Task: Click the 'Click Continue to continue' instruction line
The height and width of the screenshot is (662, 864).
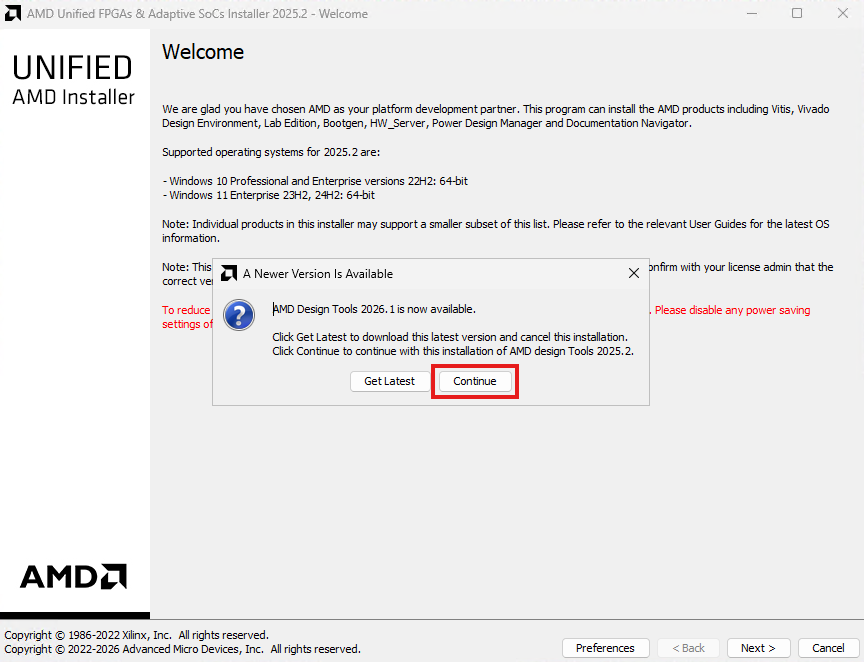Action: [x=453, y=351]
